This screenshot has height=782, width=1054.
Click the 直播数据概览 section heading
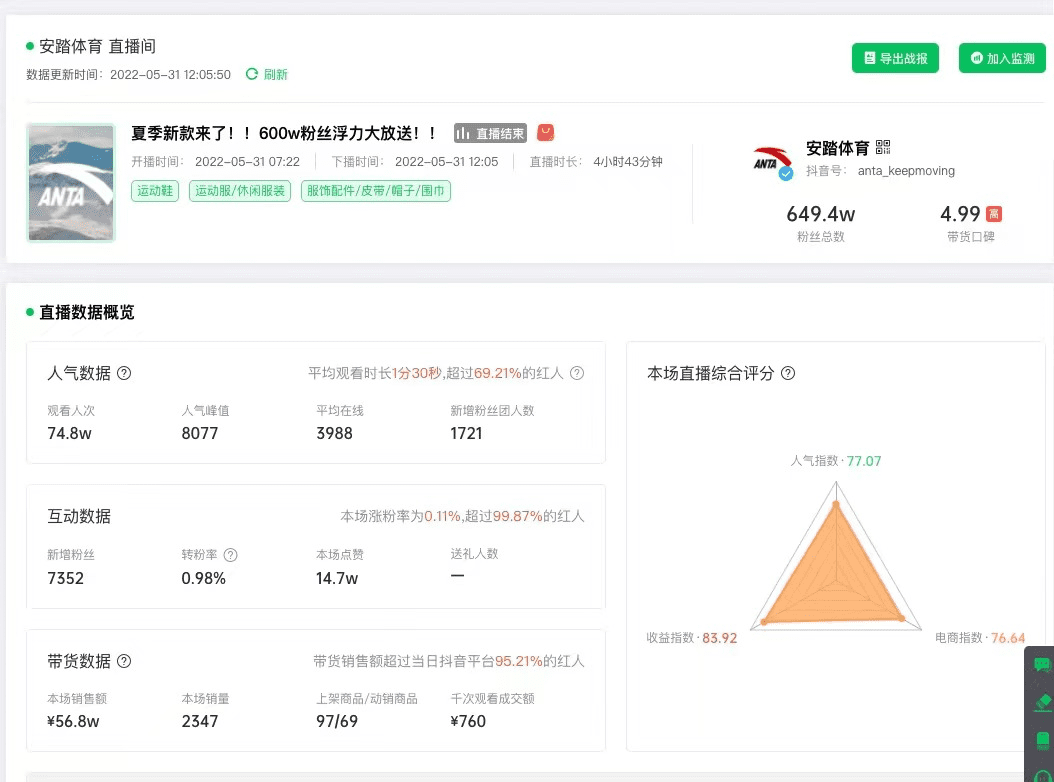click(87, 312)
